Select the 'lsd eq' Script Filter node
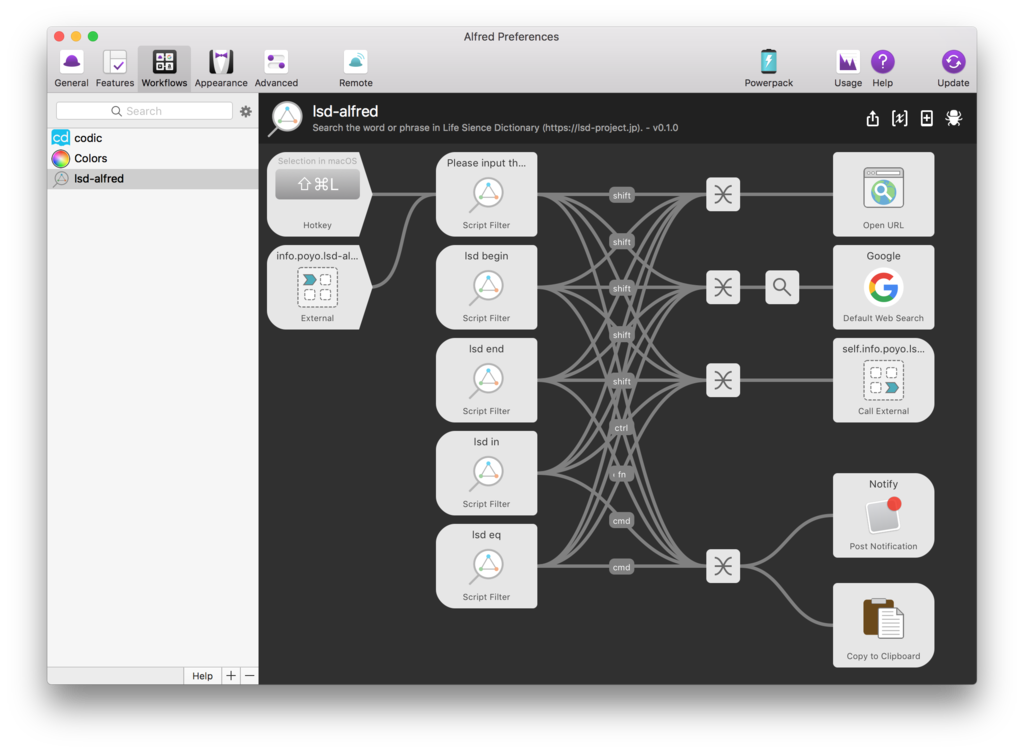 [x=487, y=566]
